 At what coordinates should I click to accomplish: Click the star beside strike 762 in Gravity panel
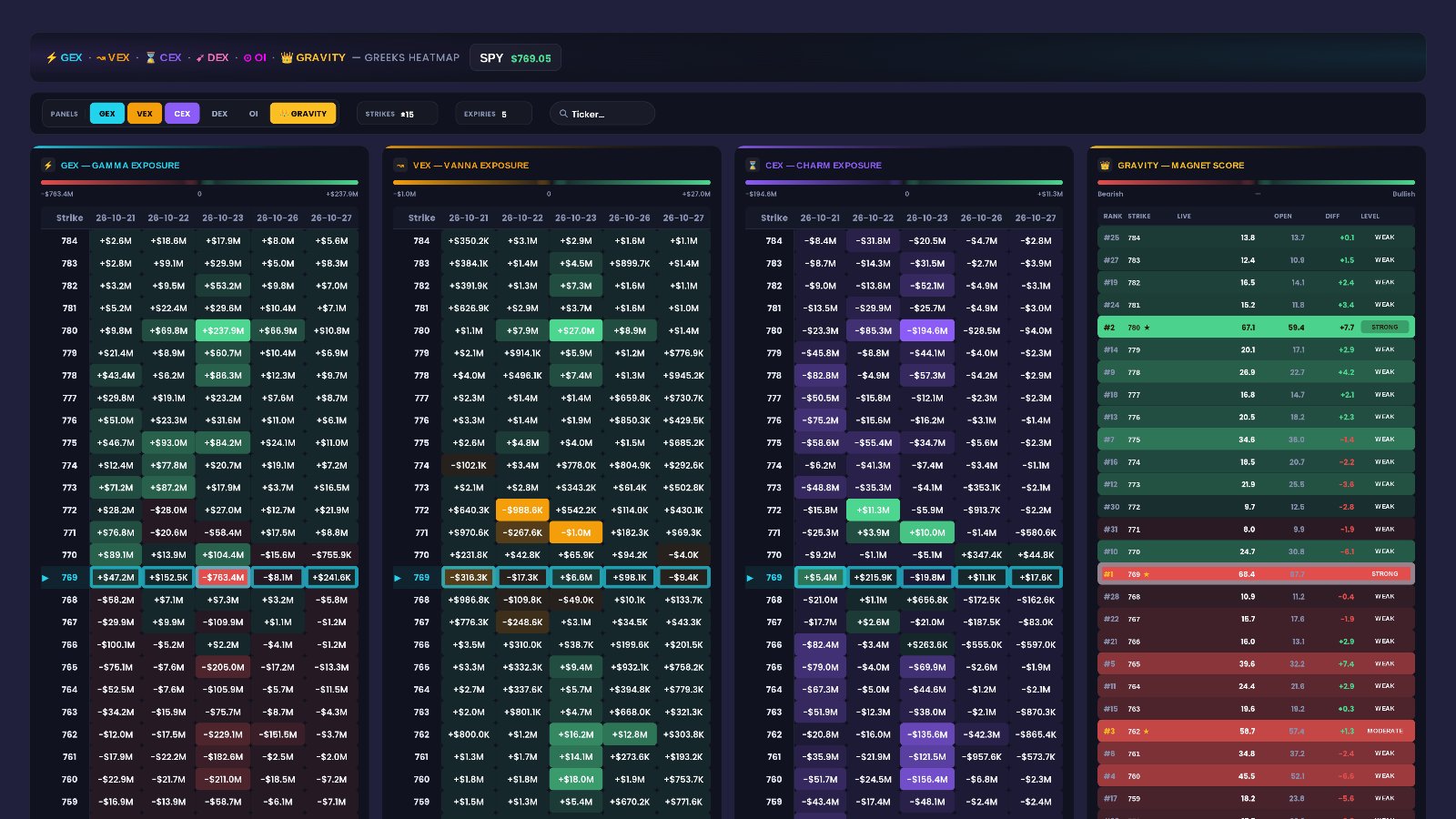1147,732
